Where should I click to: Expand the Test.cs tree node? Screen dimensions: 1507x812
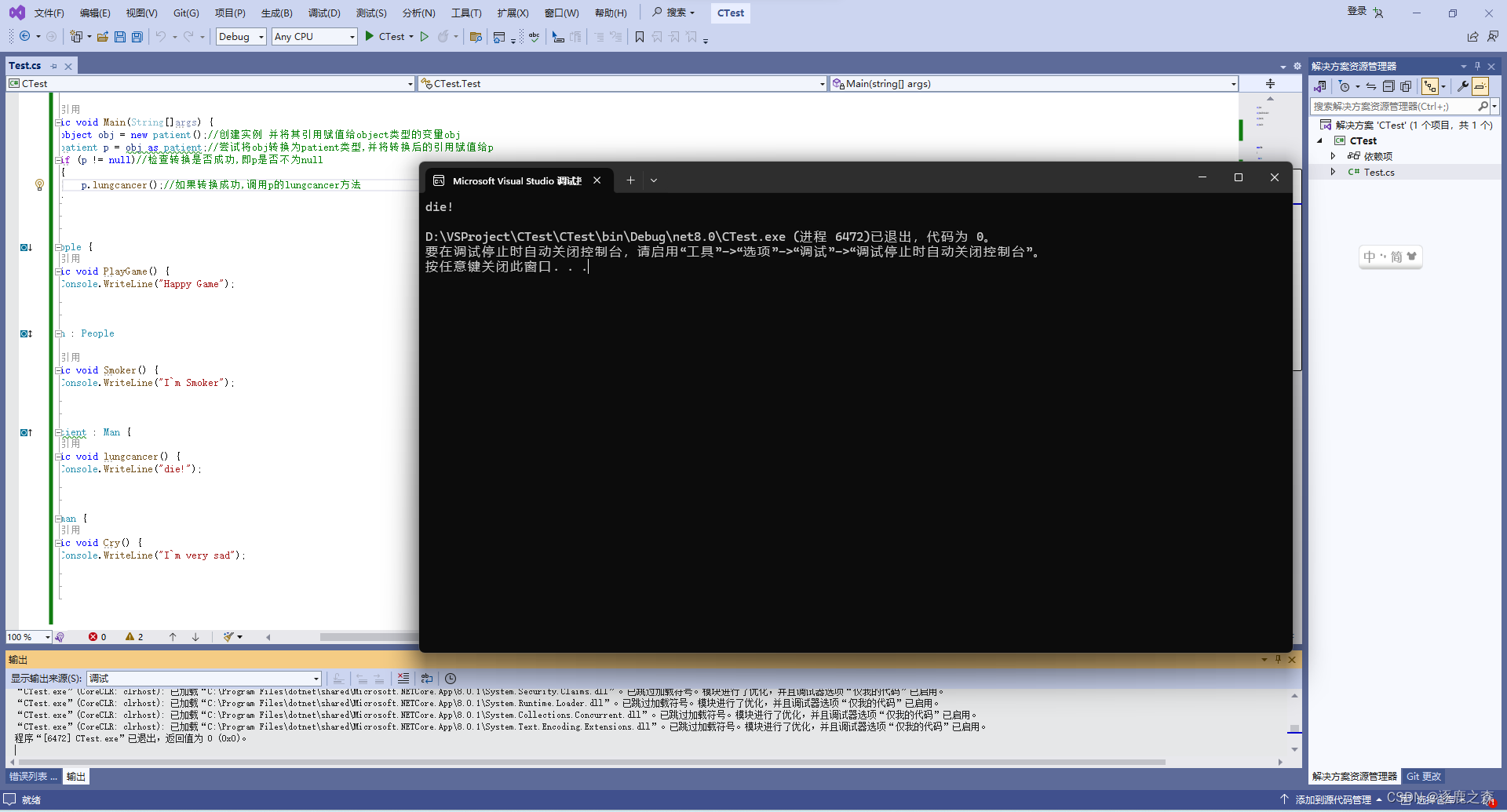point(1333,172)
